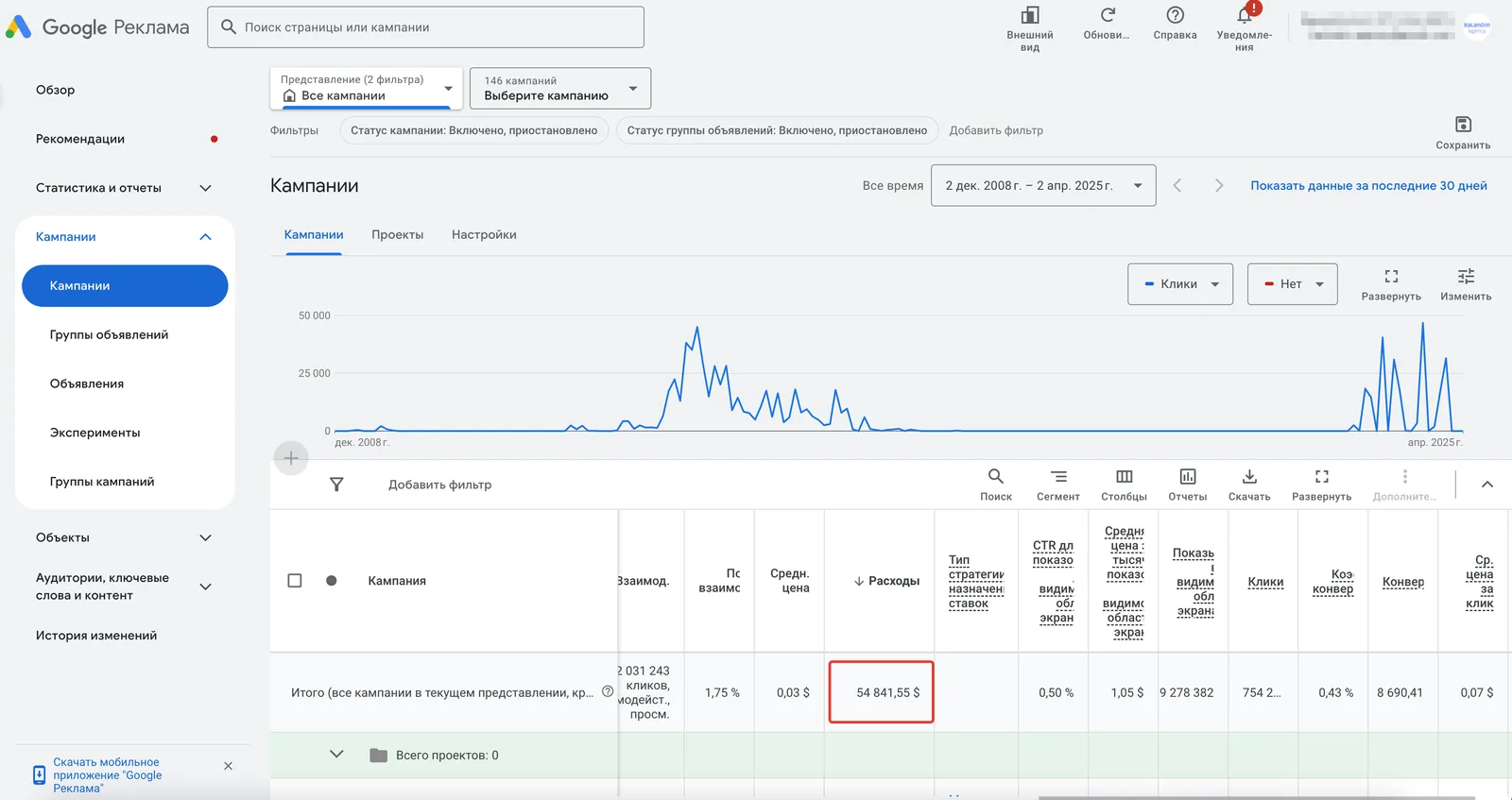Sort by the Расходы column header
Screen dimensions: 1512x800
pos(886,581)
